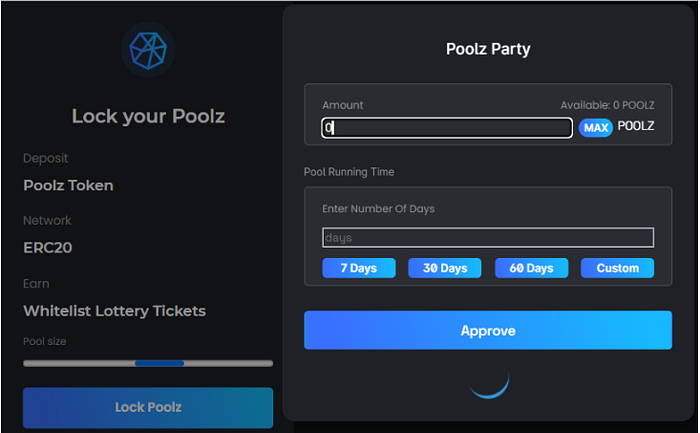Viewport: 700px width, 433px height.
Task: Focus the Amount input field
Action: (446, 128)
